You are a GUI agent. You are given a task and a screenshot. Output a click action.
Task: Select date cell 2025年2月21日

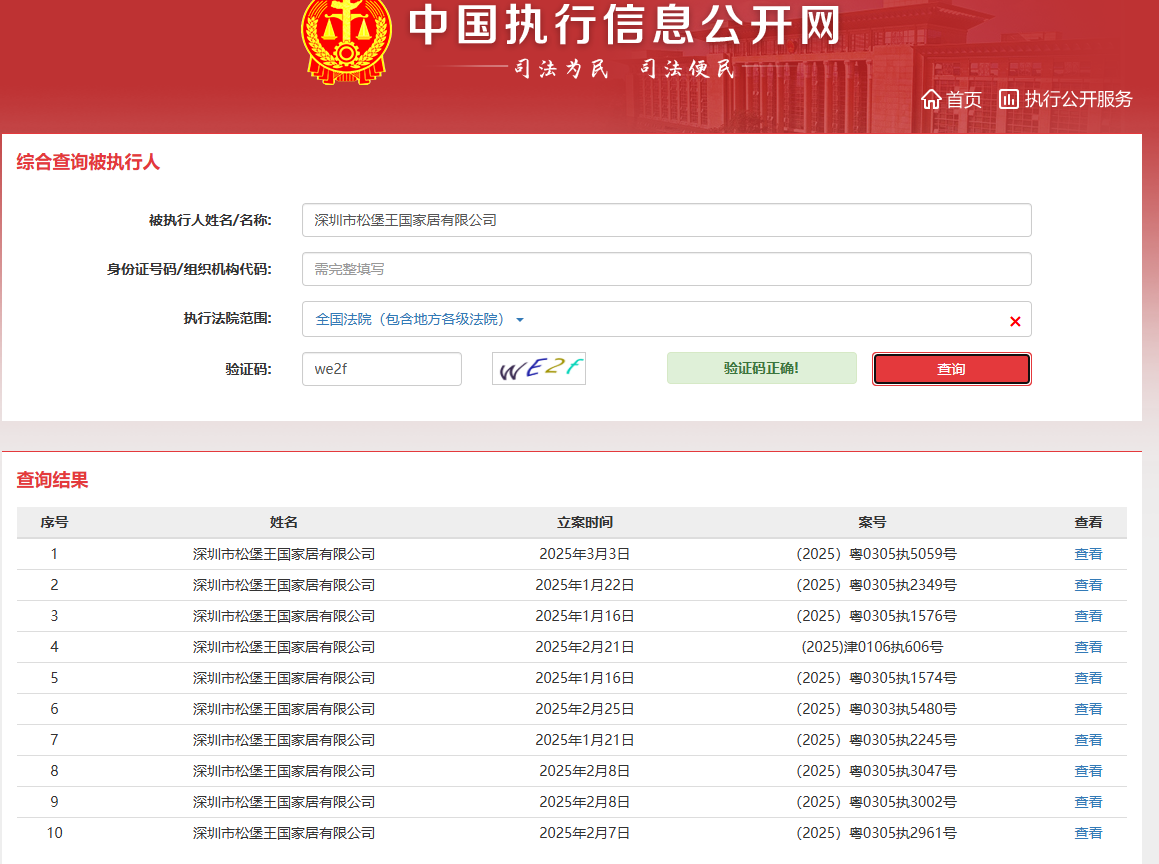(x=585, y=647)
